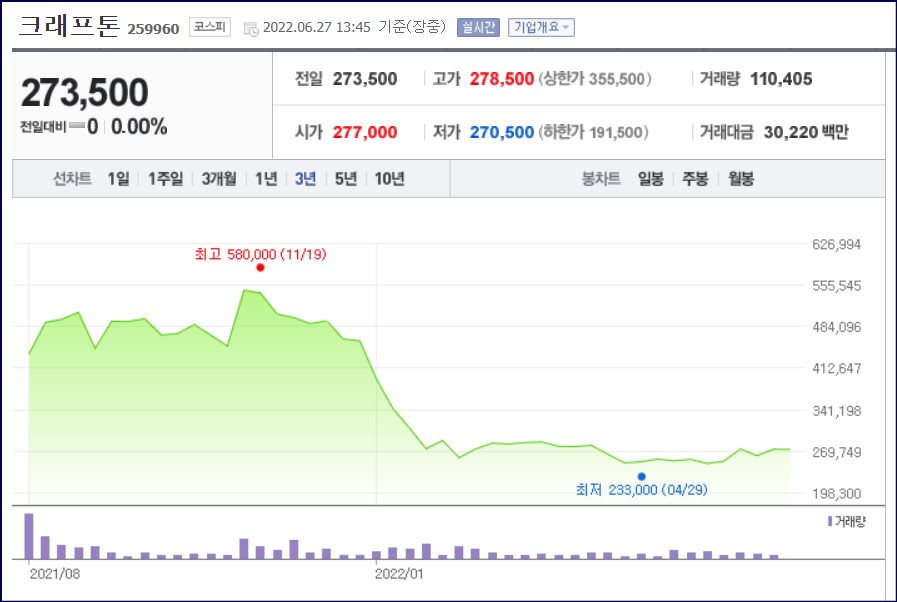
Task: Click the 최고 580,000 (11/19) label
Action: [x=260, y=254]
